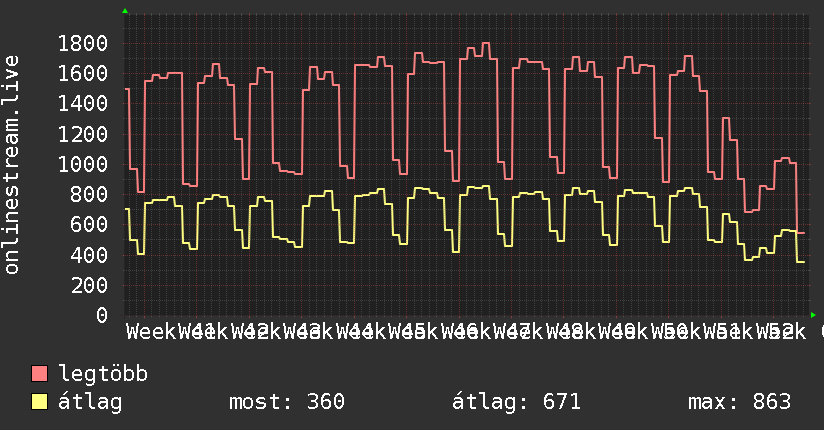This screenshot has height=430, width=824.
Task: Select the legtöbb legend label
Action: [103, 374]
